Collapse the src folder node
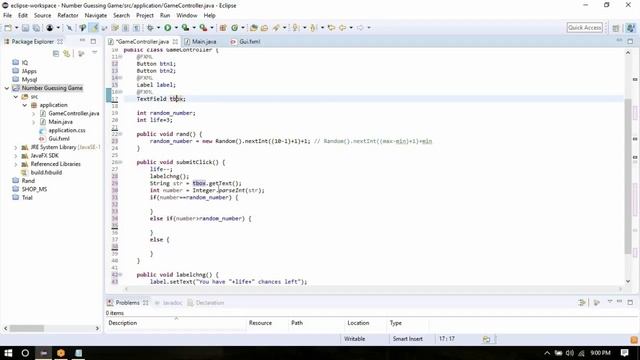640x360 pixels. click(16, 97)
